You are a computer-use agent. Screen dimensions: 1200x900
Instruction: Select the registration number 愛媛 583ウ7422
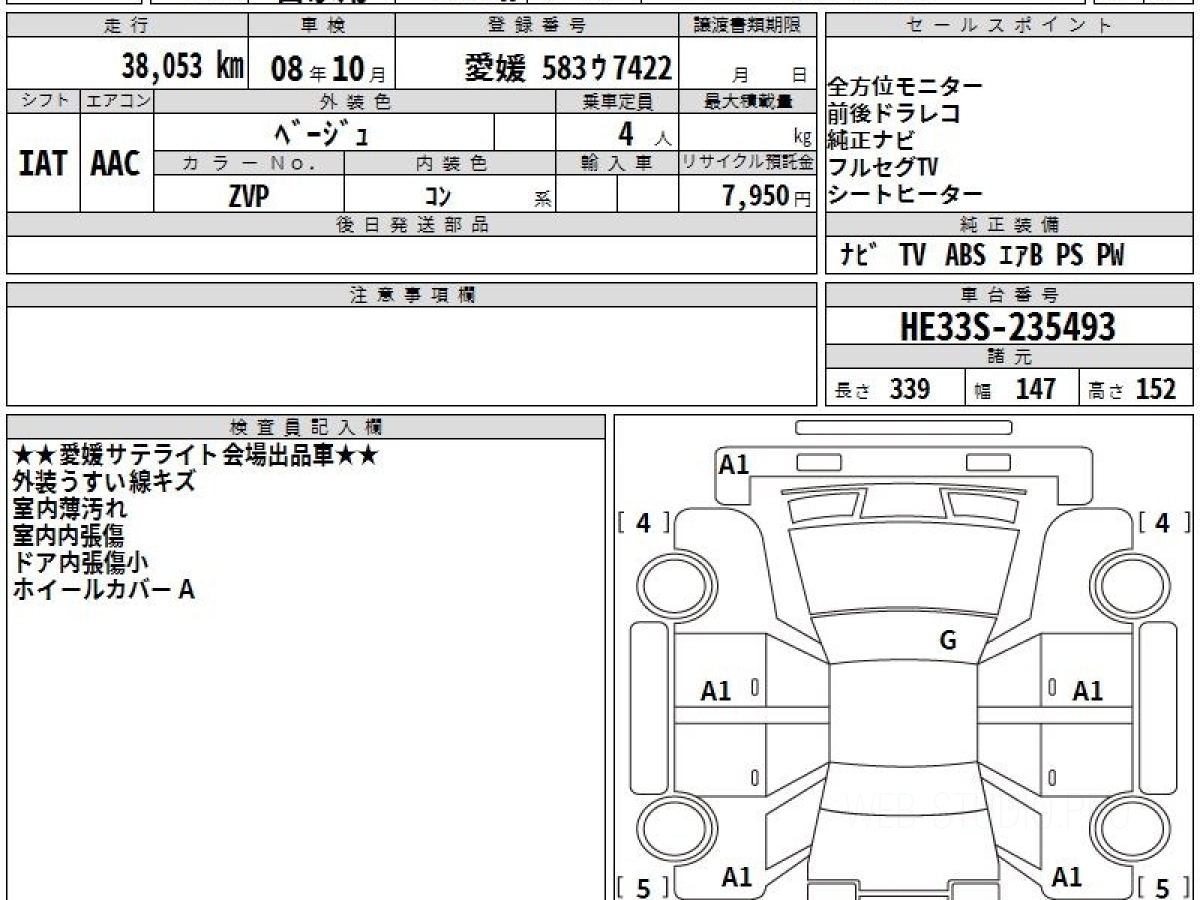coord(568,68)
